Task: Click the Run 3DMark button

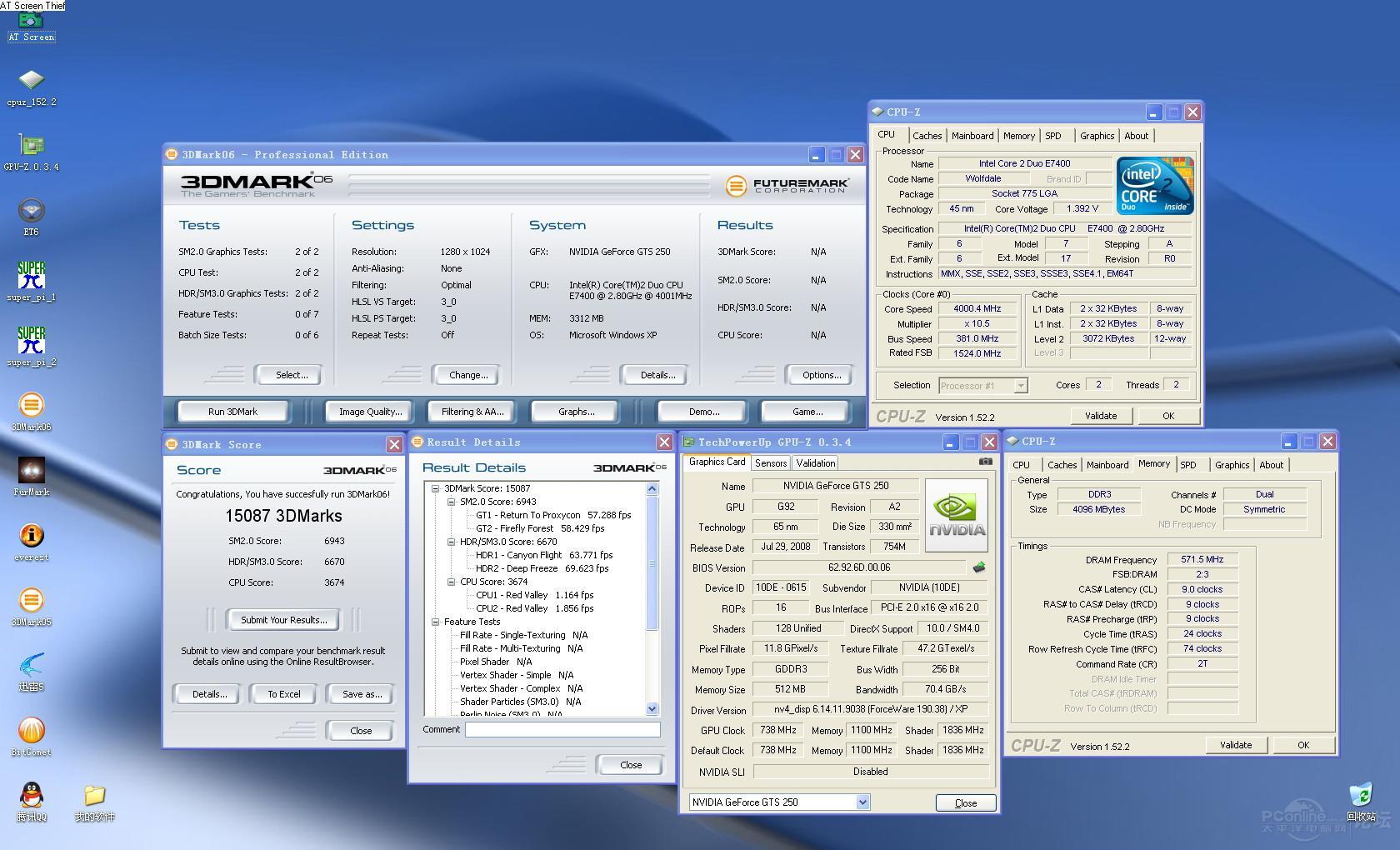Action: pyautogui.click(x=232, y=412)
